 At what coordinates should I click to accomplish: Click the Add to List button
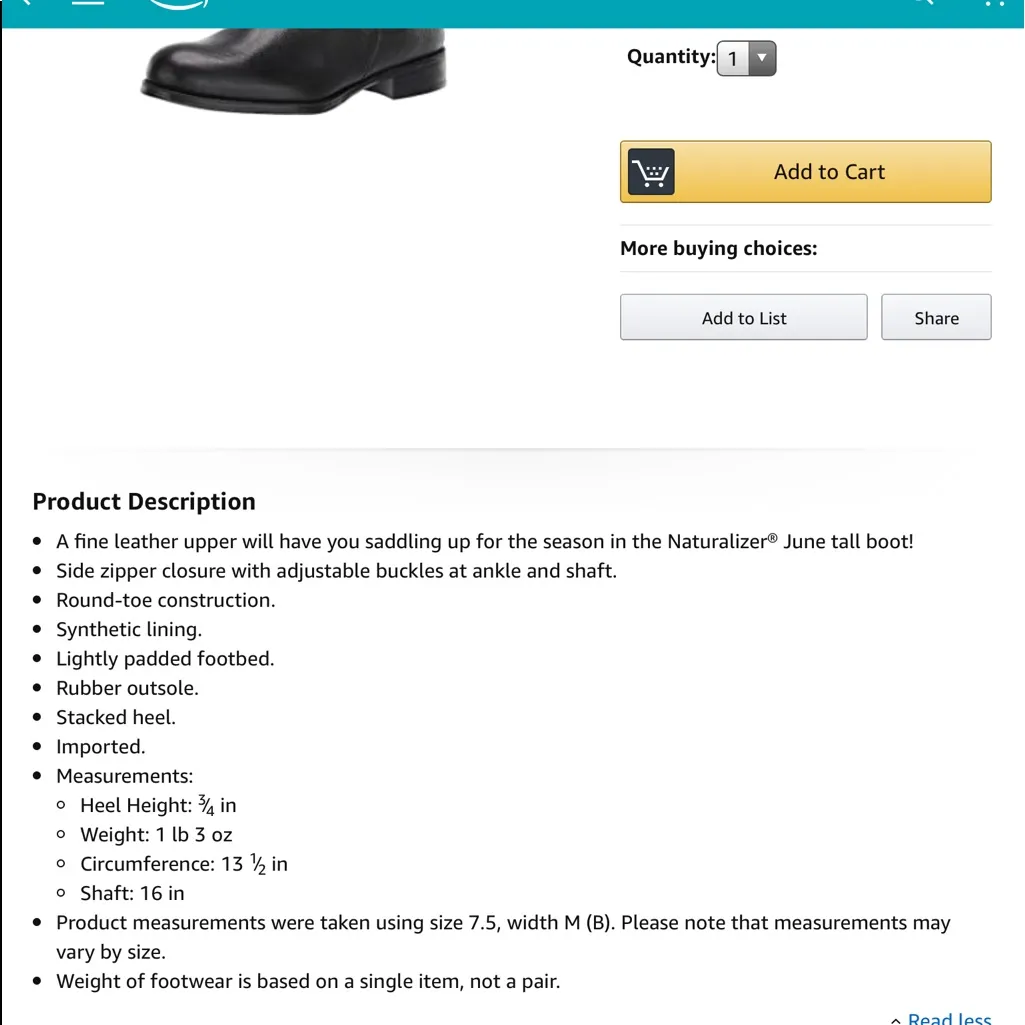[x=743, y=318]
